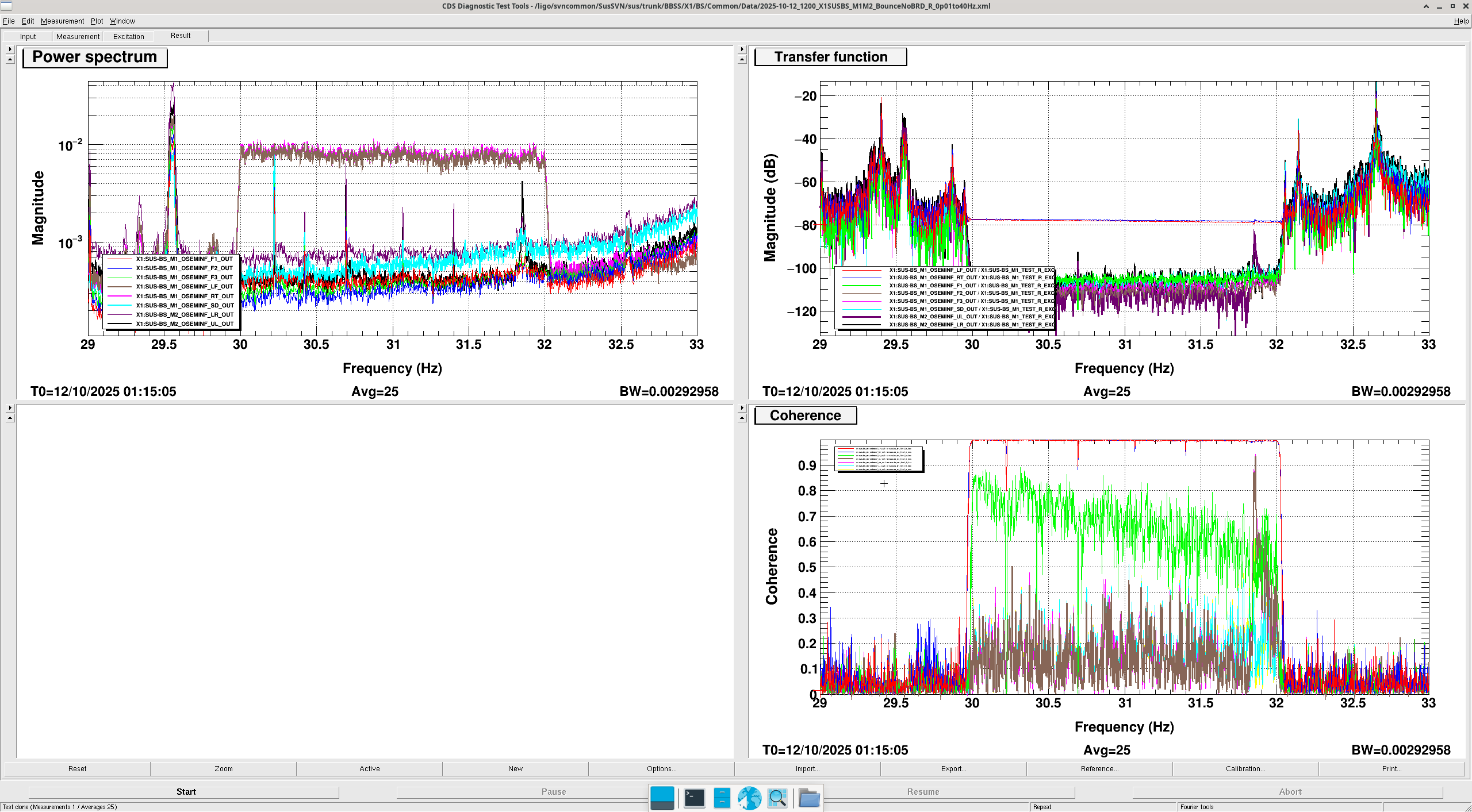Open the Measurement menu in the menu bar
This screenshot has height=812, width=1472.
click(62, 21)
